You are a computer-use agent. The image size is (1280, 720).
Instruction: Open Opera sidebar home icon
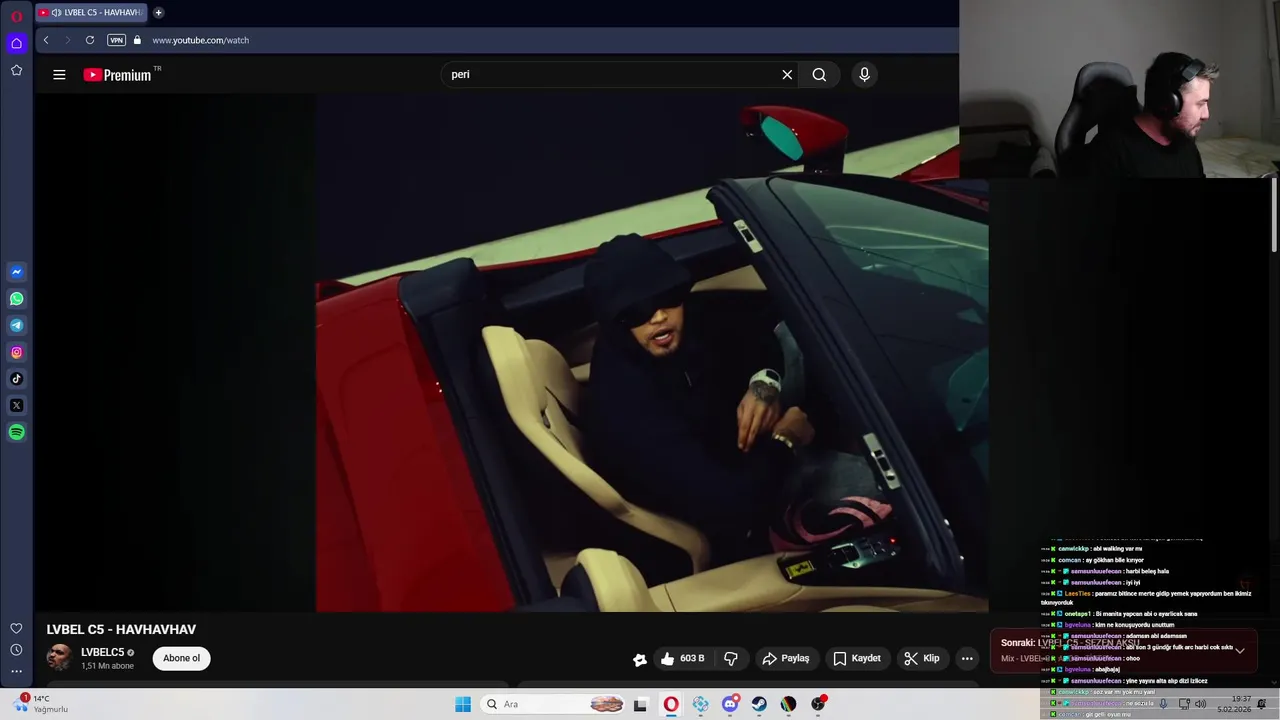[16, 43]
